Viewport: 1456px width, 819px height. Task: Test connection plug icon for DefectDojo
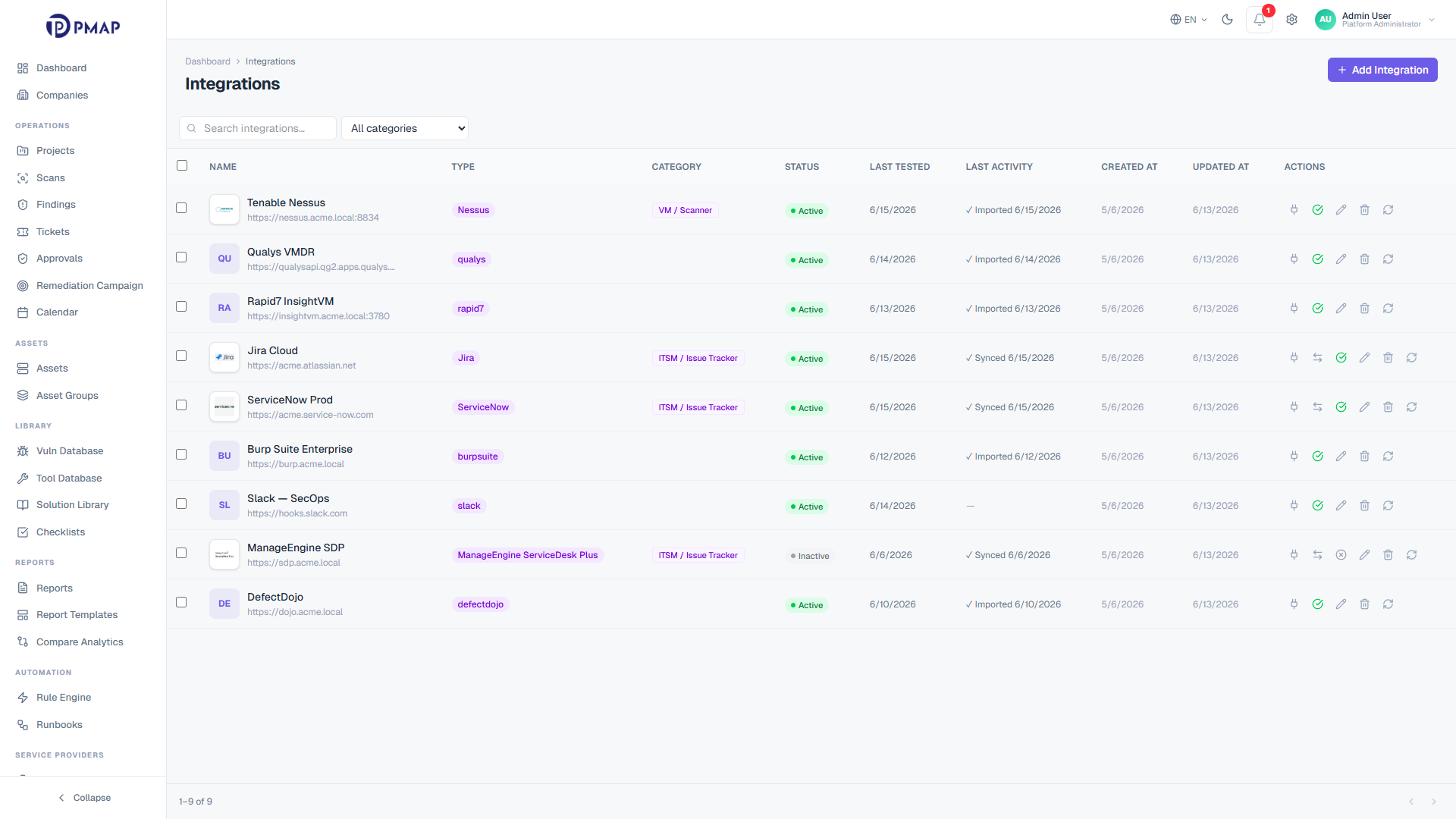1294,604
